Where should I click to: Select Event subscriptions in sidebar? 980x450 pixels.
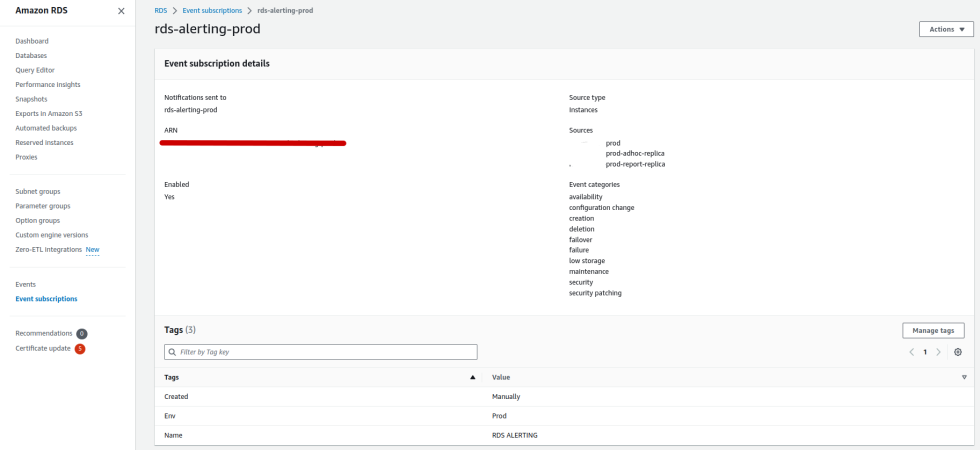[x=47, y=299]
